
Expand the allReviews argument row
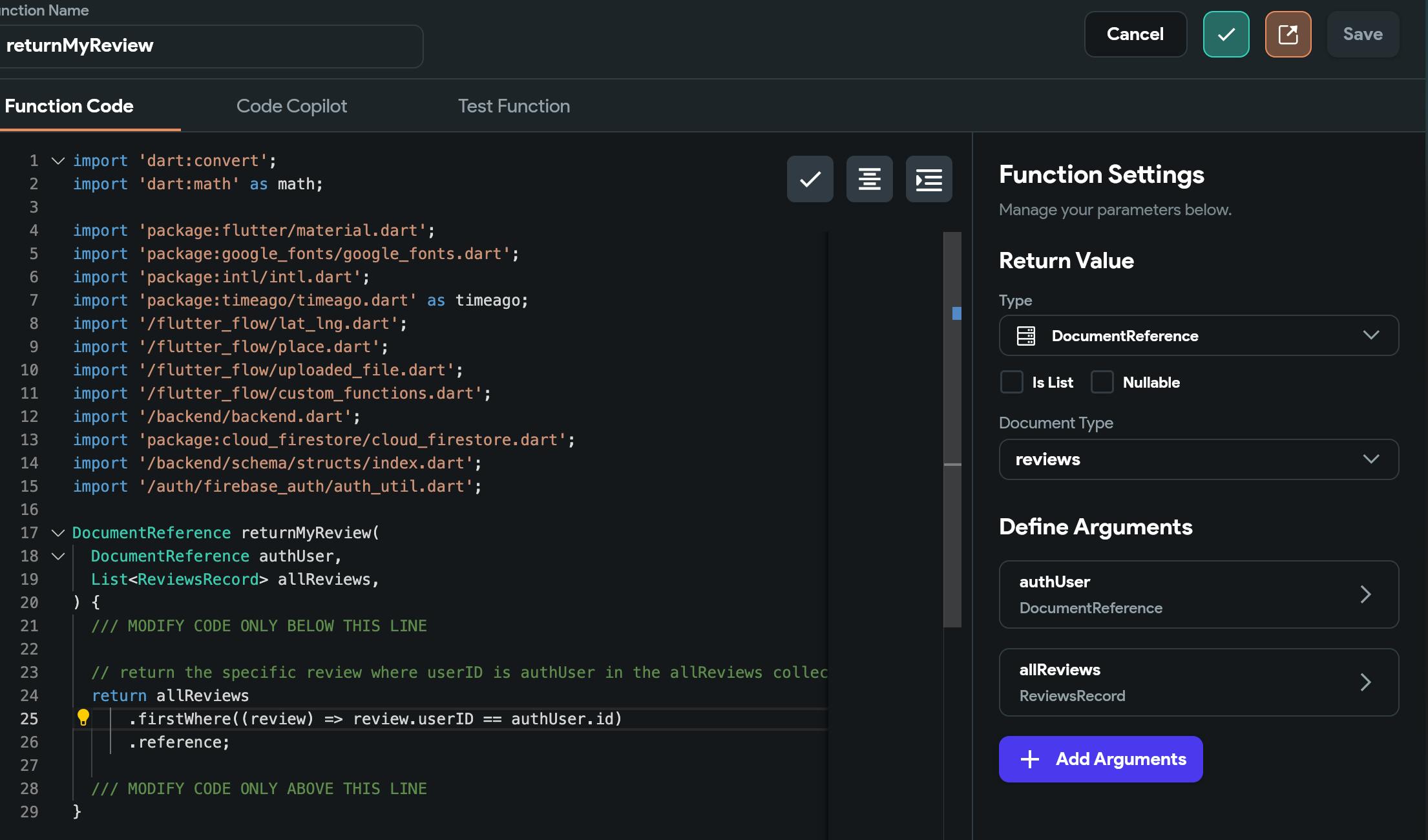[1199, 682]
